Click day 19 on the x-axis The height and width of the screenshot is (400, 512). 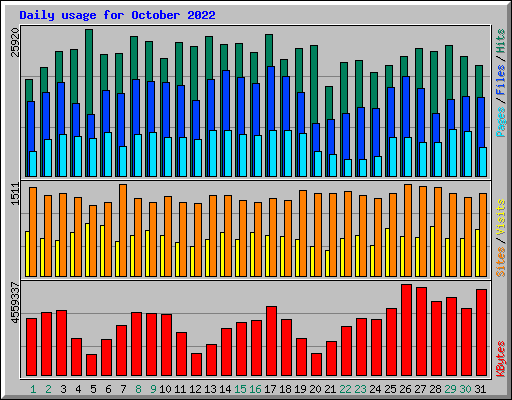300,389
